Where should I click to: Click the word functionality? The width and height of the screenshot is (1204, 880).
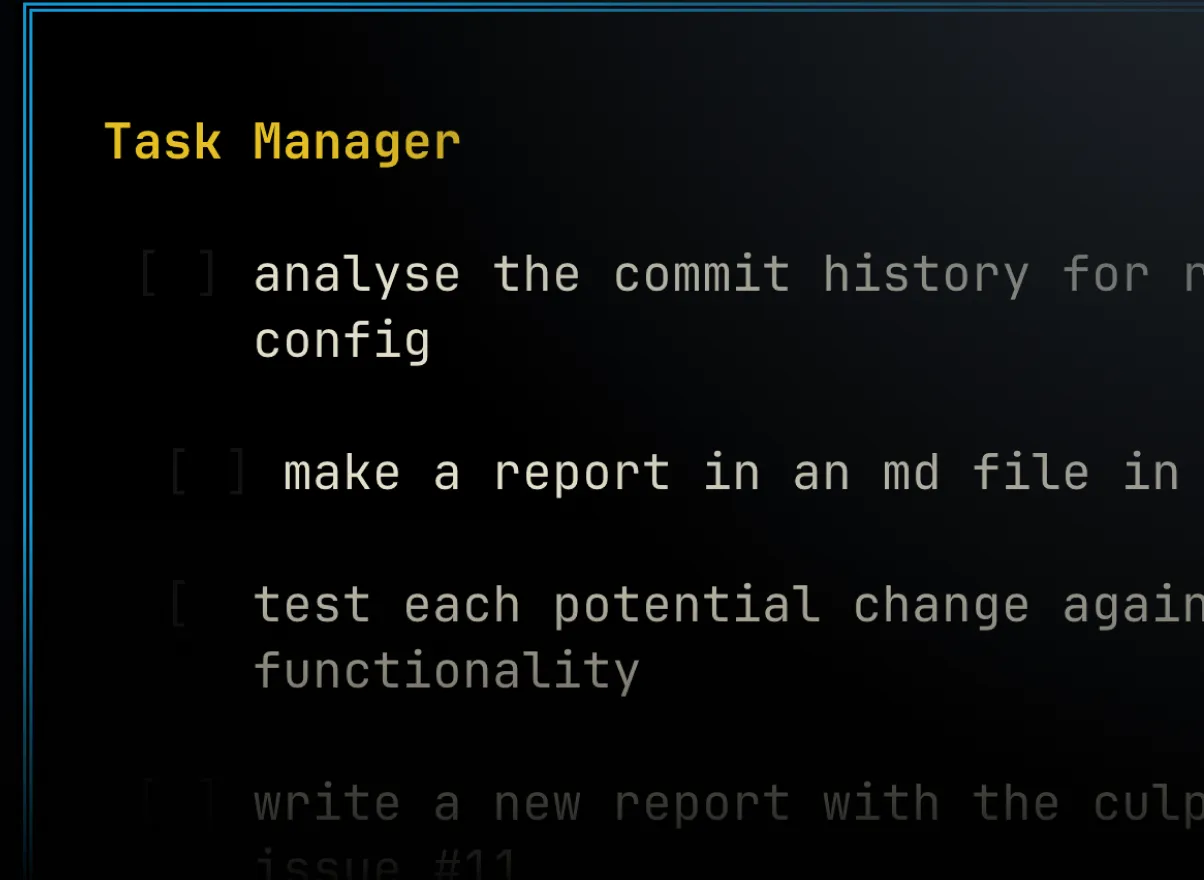tap(446, 670)
